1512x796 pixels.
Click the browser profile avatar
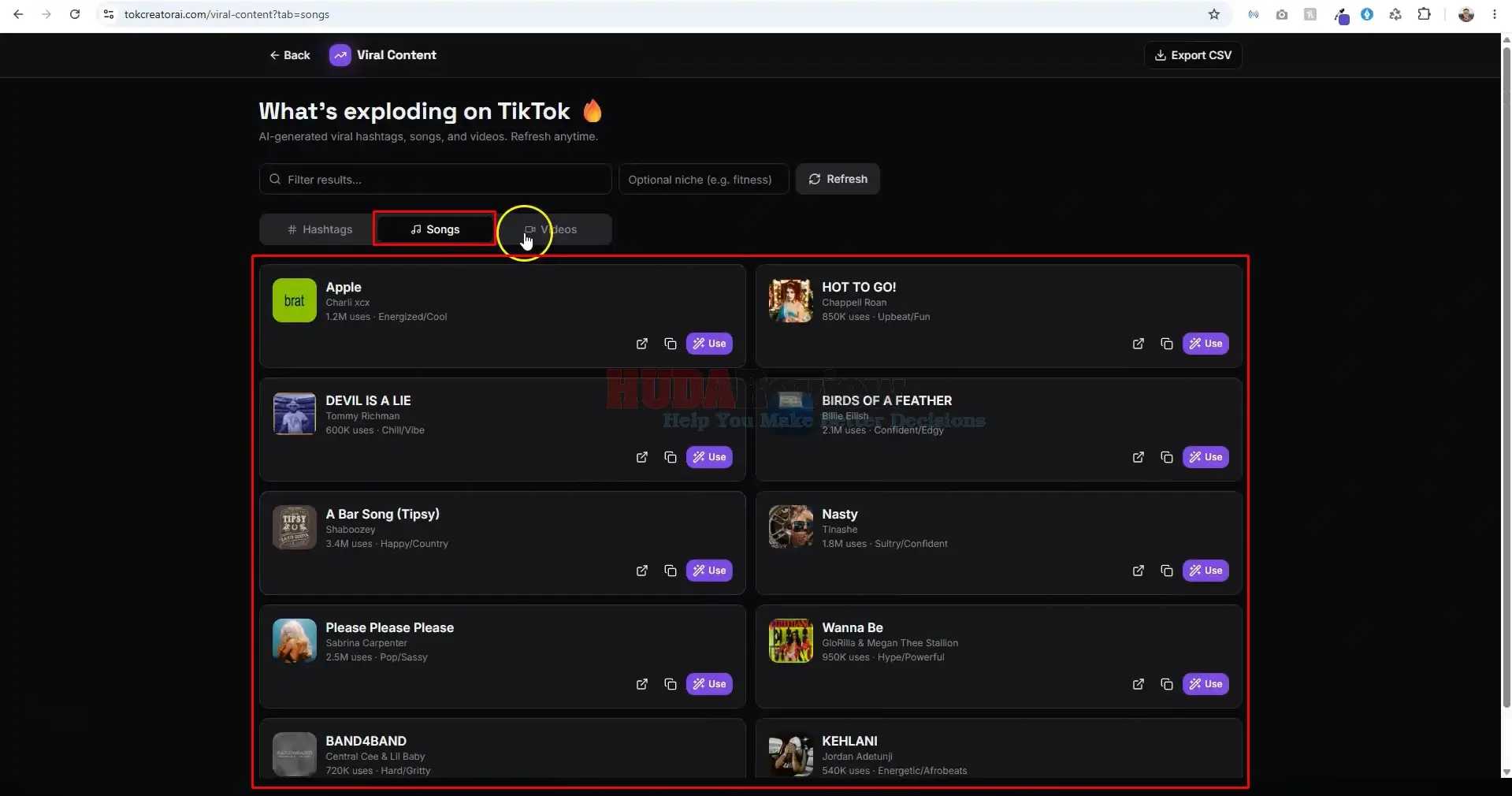point(1466,14)
